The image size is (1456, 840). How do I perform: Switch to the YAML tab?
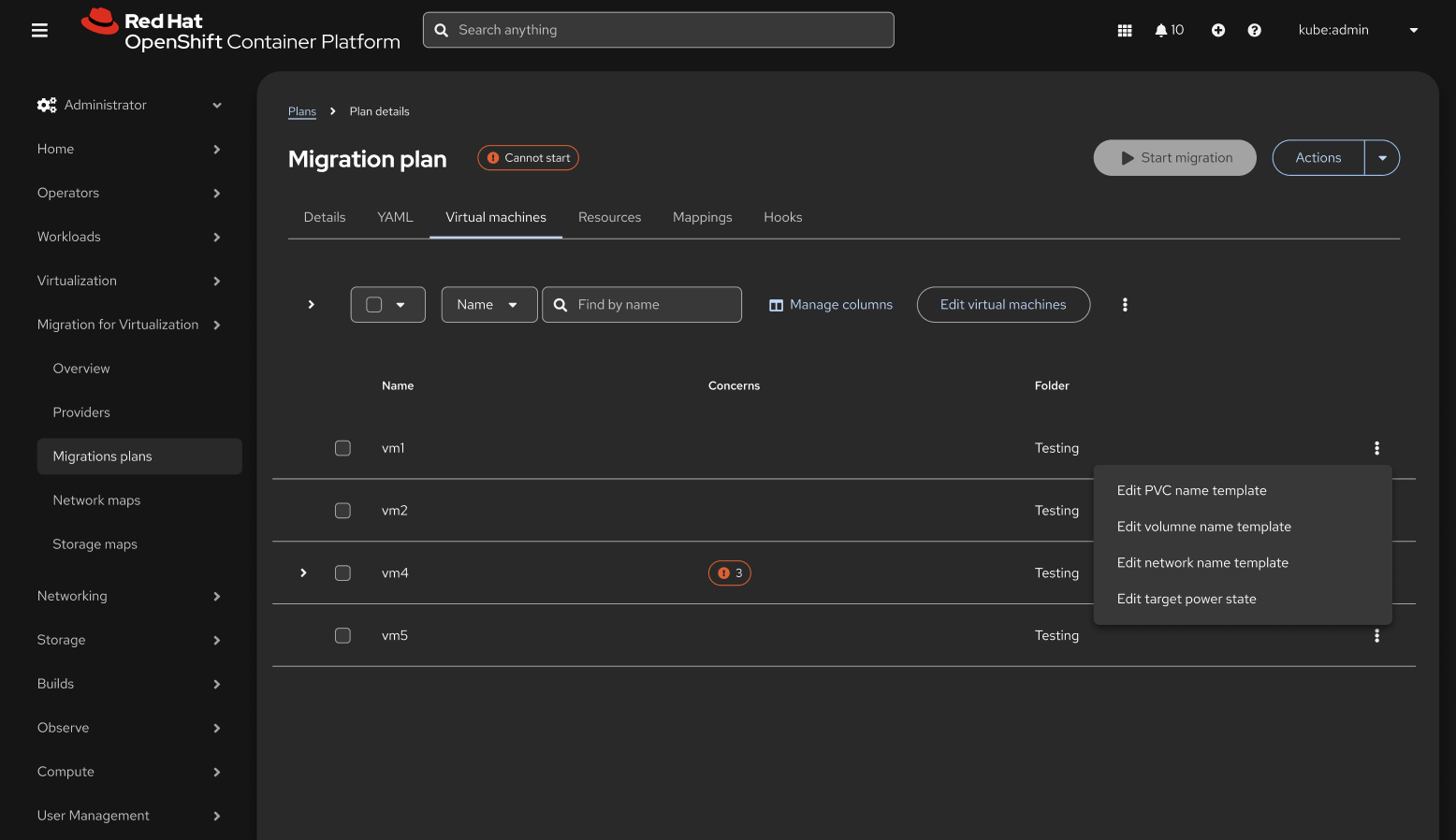click(395, 217)
